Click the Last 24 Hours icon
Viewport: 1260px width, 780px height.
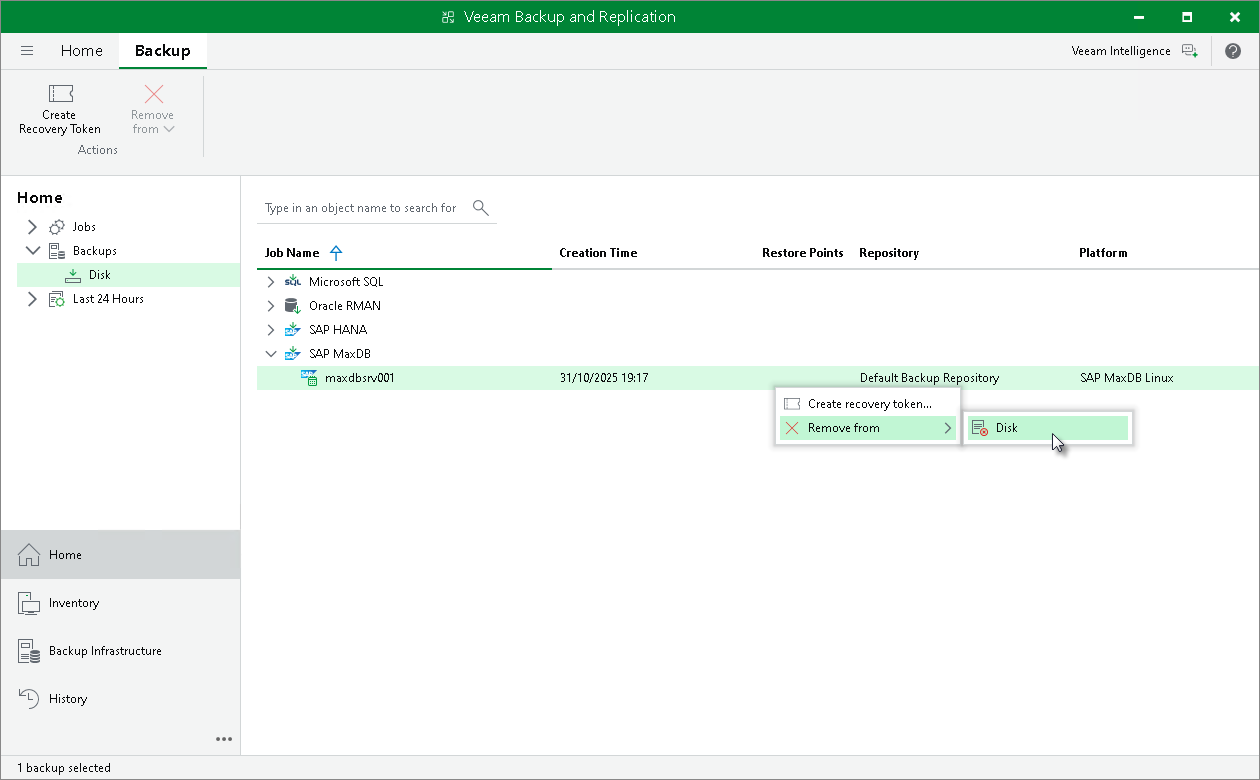[57, 299]
